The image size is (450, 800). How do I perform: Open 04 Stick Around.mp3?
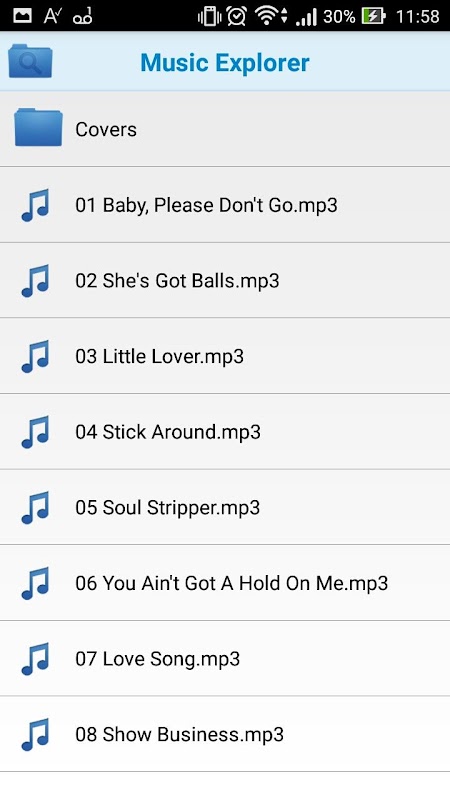coord(225,432)
